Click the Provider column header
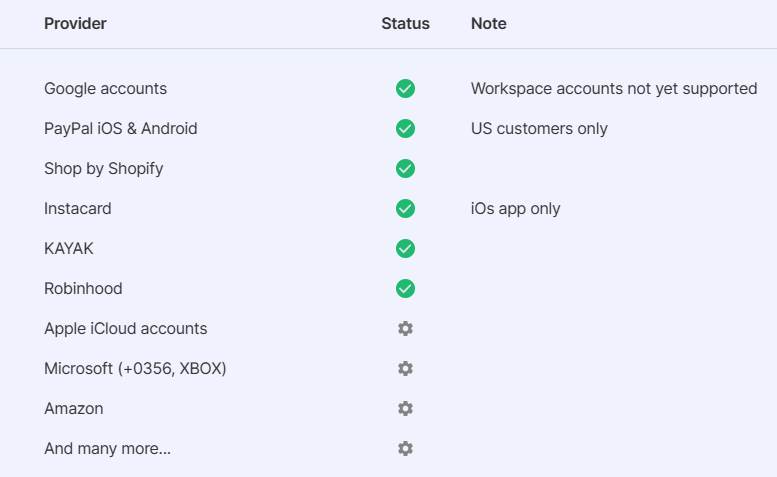 tap(75, 24)
